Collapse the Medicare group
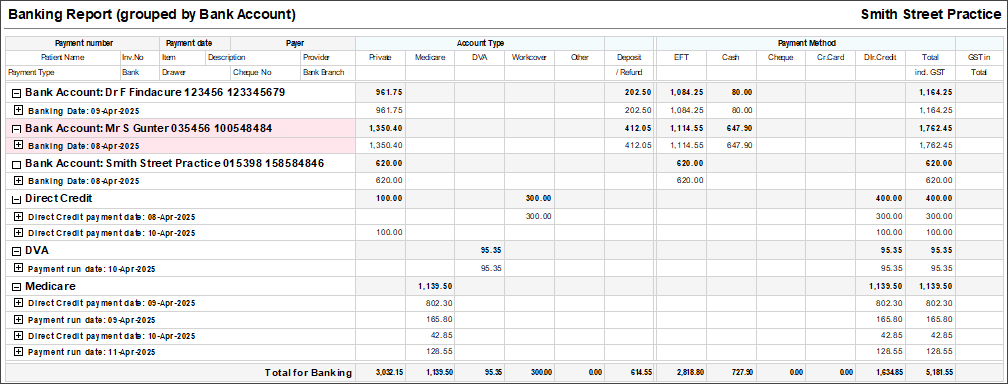Viewport: 1008px width, 384px height. pos(17,287)
